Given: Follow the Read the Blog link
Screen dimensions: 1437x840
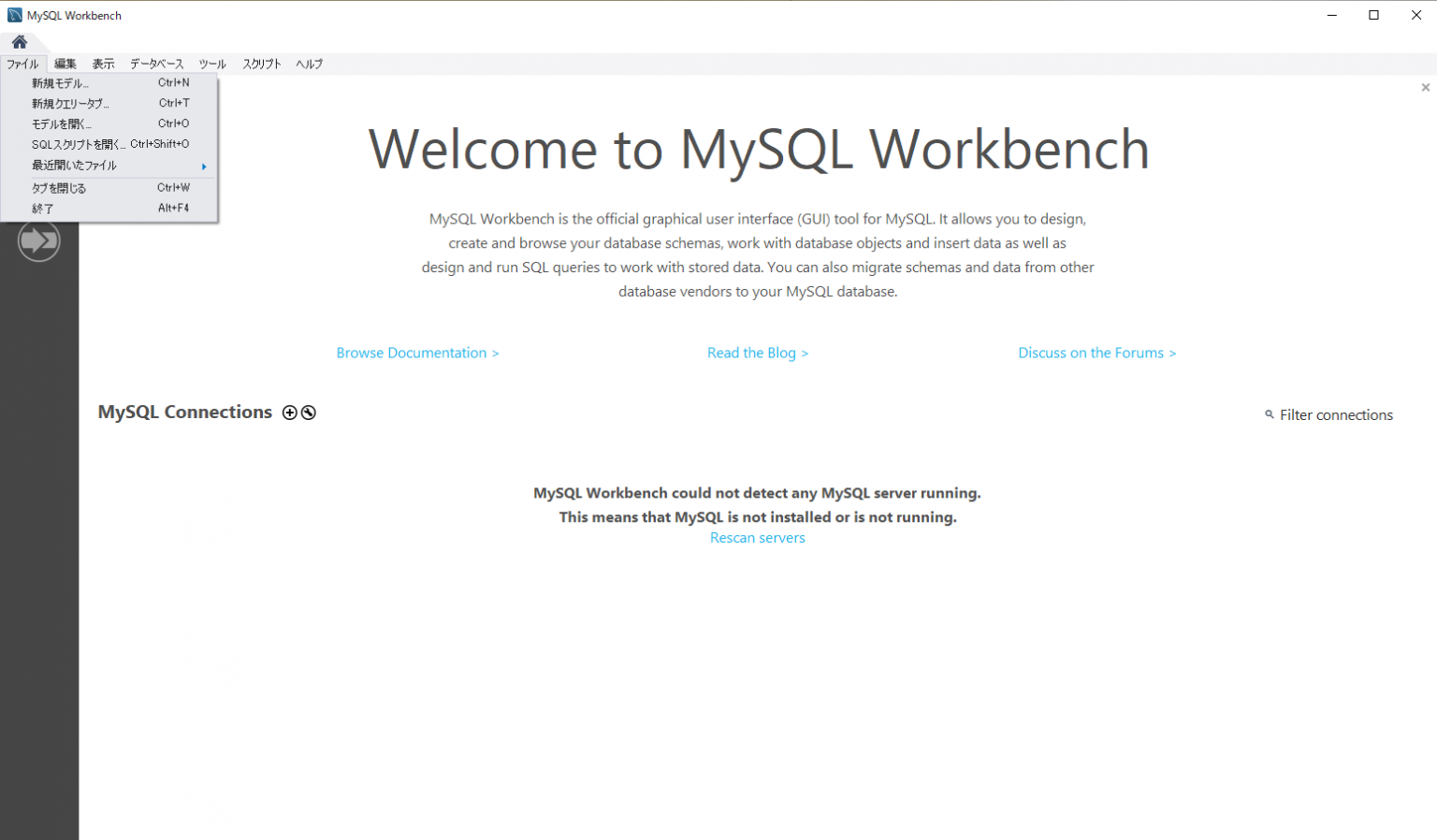Looking at the screenshot, I should point(757,353).
